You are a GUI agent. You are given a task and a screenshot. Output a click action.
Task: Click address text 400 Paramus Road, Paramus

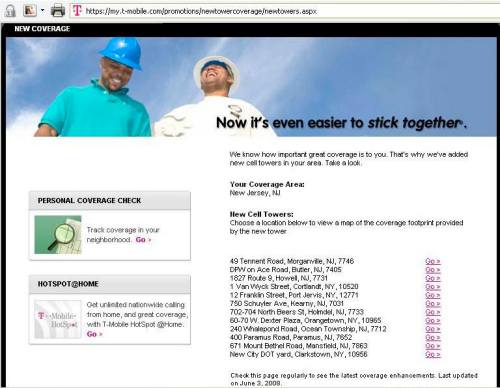click(x=291, y=337)
